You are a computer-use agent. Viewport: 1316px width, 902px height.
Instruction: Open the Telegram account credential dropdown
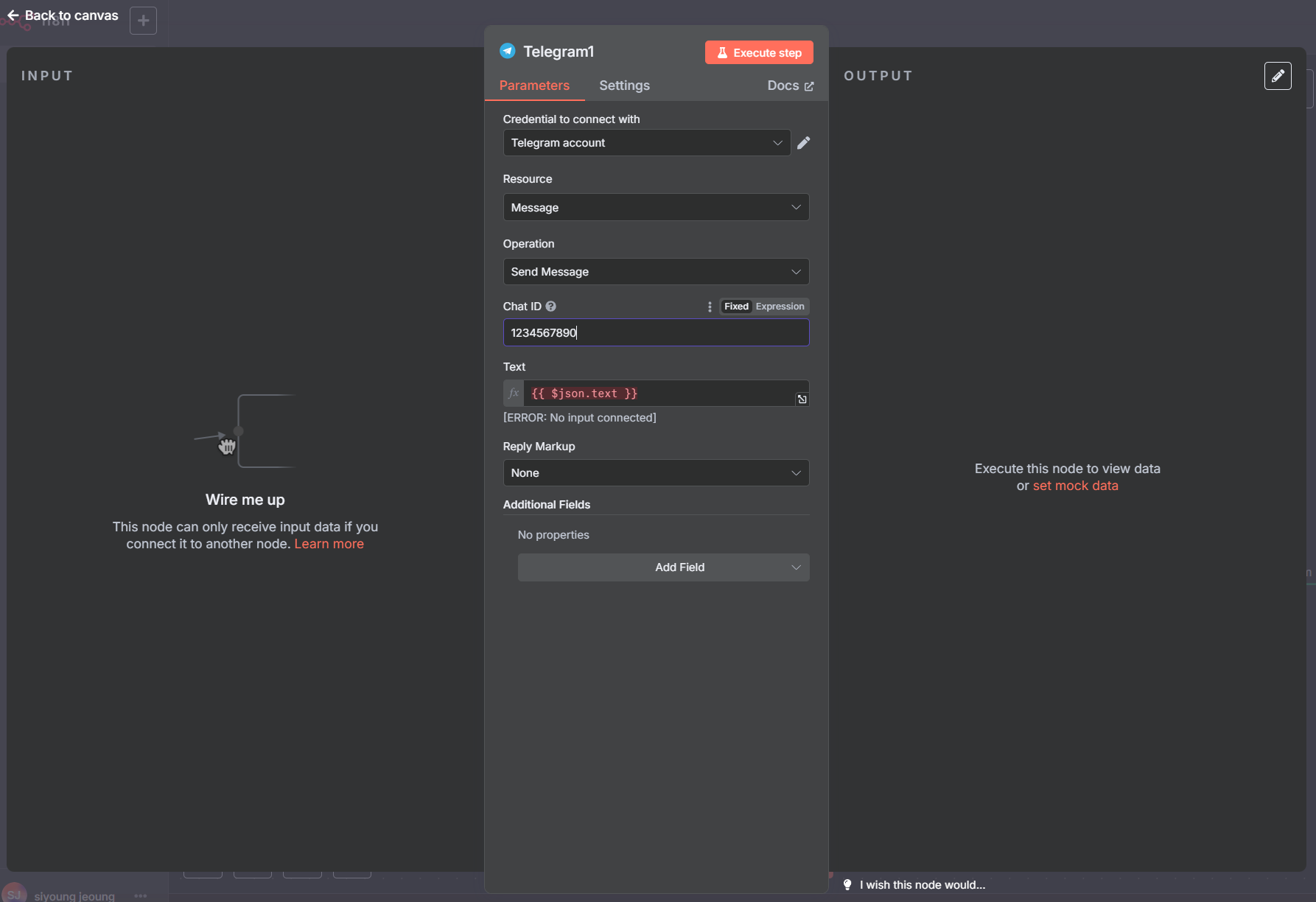(646, 143)
